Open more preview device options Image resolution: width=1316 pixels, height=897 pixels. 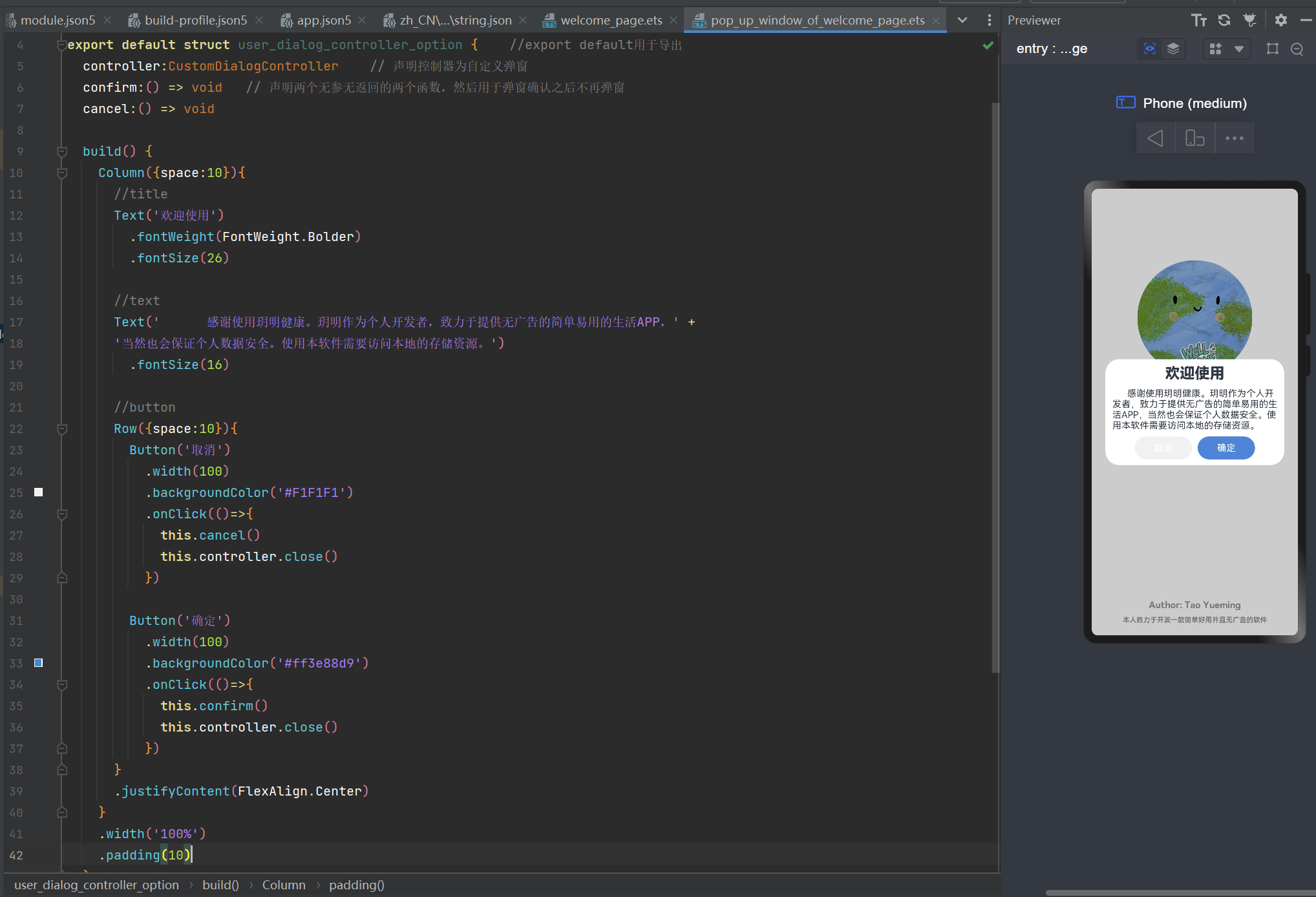(1235, 138)
